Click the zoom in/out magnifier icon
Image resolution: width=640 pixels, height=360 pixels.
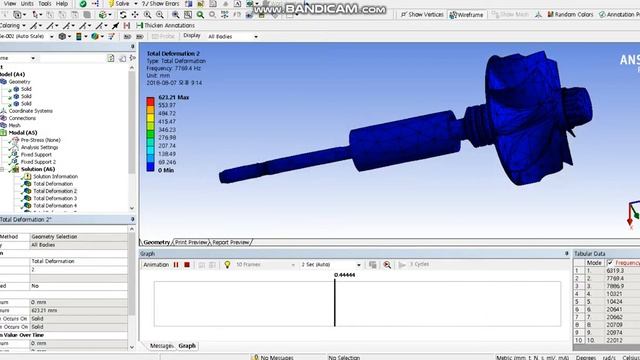pyautogui.click(x=147, y=15)
